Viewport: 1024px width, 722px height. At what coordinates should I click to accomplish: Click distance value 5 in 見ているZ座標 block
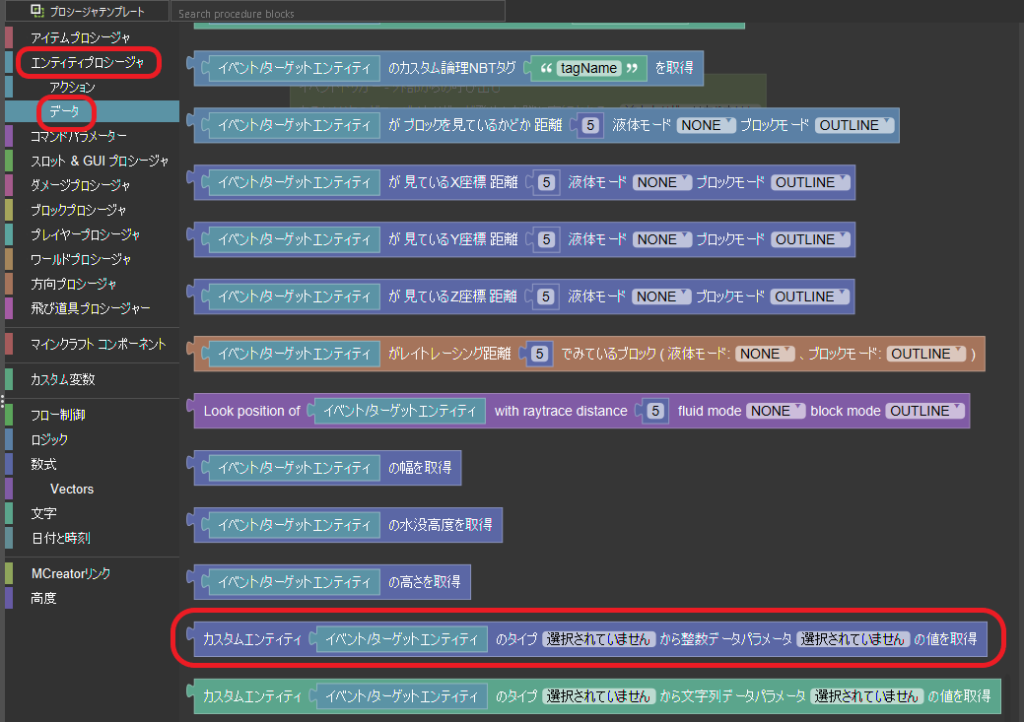click(x=546, y=297)
